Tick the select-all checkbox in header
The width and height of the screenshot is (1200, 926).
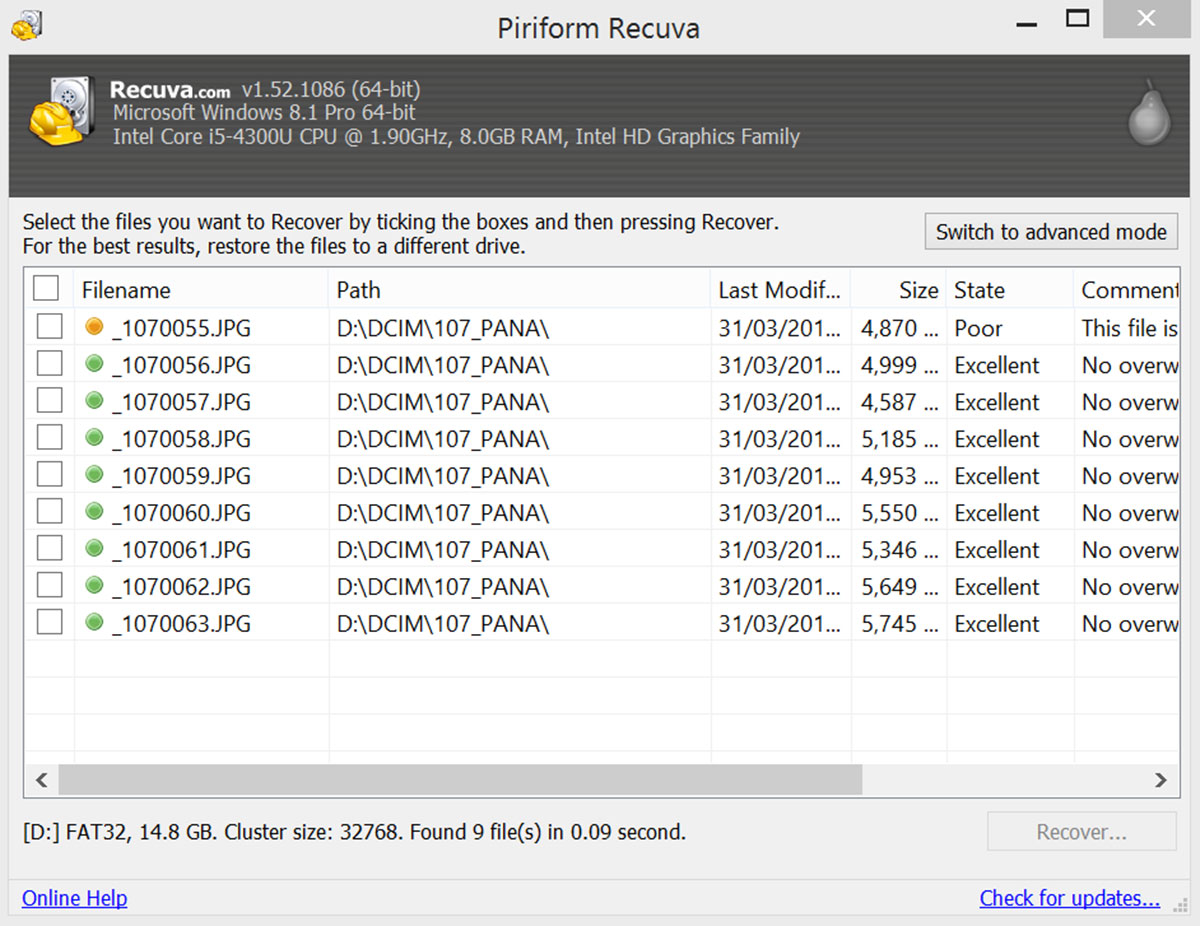point(46,289)
